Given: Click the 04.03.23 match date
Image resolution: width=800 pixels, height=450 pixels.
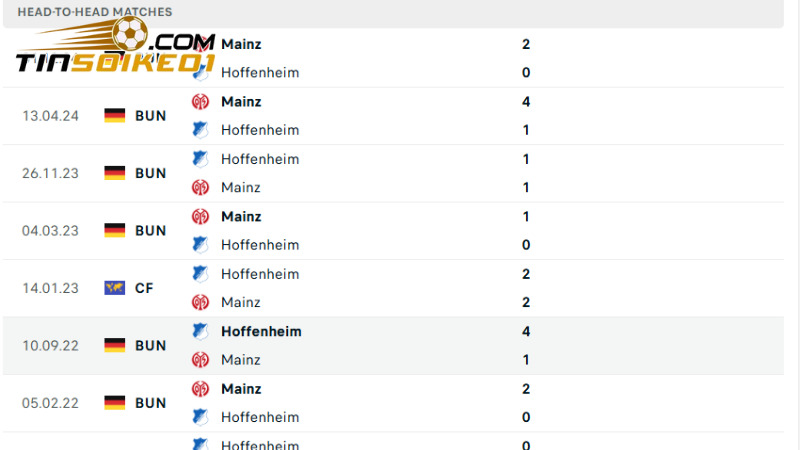Looking at the screenshot, I should [52, 231].
